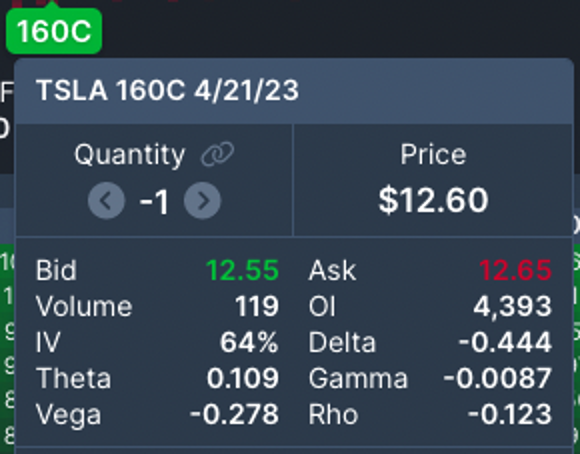Image resolution: width=580 pixels, height=454 pixels.
Task: Decrease quantity with the left arrow
Action: (107, 201)
